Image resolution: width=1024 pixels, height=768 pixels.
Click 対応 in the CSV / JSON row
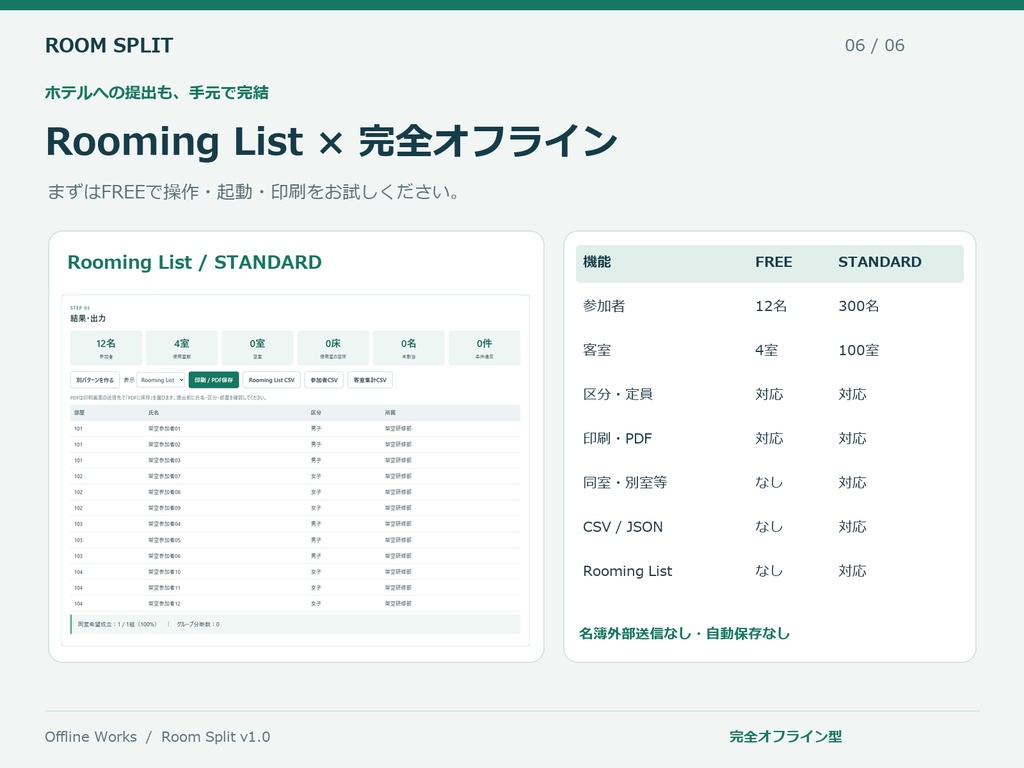coord(852,527)
